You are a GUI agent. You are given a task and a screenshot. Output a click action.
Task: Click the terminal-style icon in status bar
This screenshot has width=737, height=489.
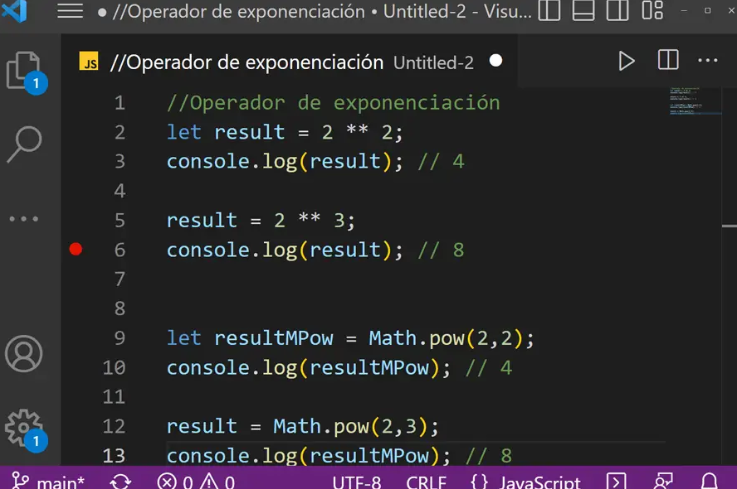[616, 481]
